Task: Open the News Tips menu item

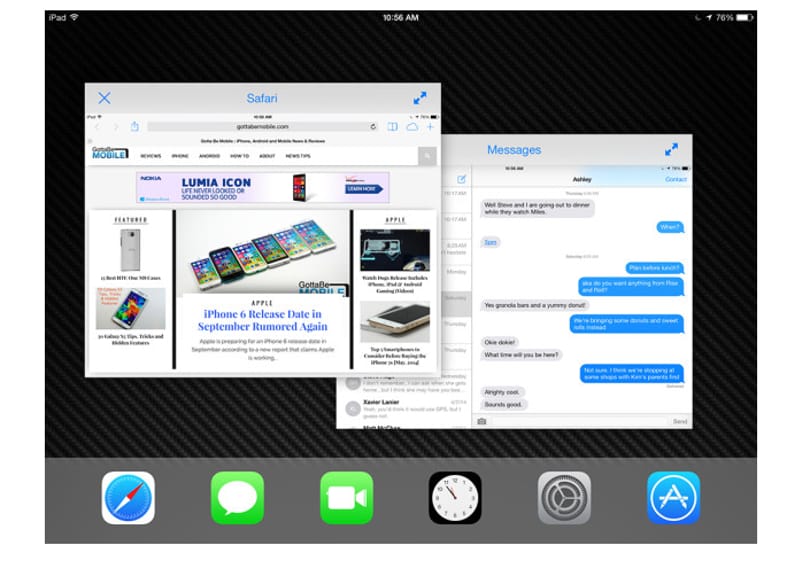Action: click(298, 156)
